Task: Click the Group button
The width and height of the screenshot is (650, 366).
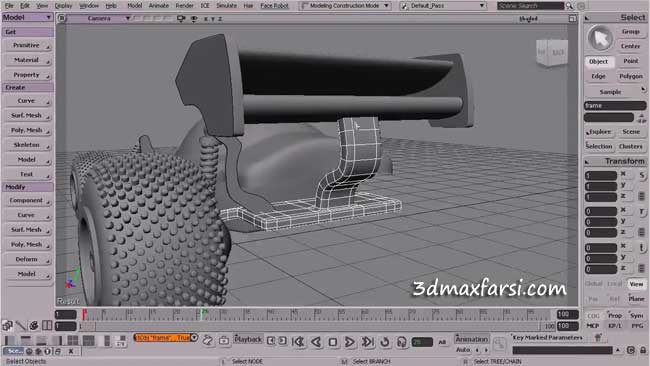Action: coord(631,32)
